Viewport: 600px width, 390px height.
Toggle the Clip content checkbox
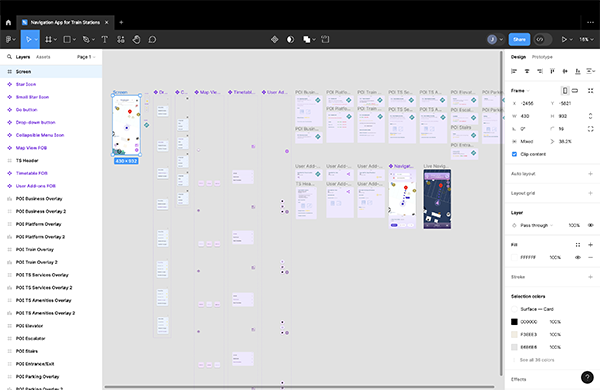point(514,154)
